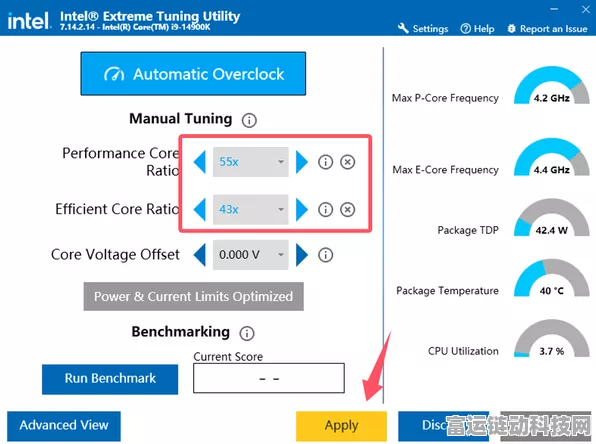
Task: Close the Extreme Tuning Utility window
Action: [x=586, y=9]
